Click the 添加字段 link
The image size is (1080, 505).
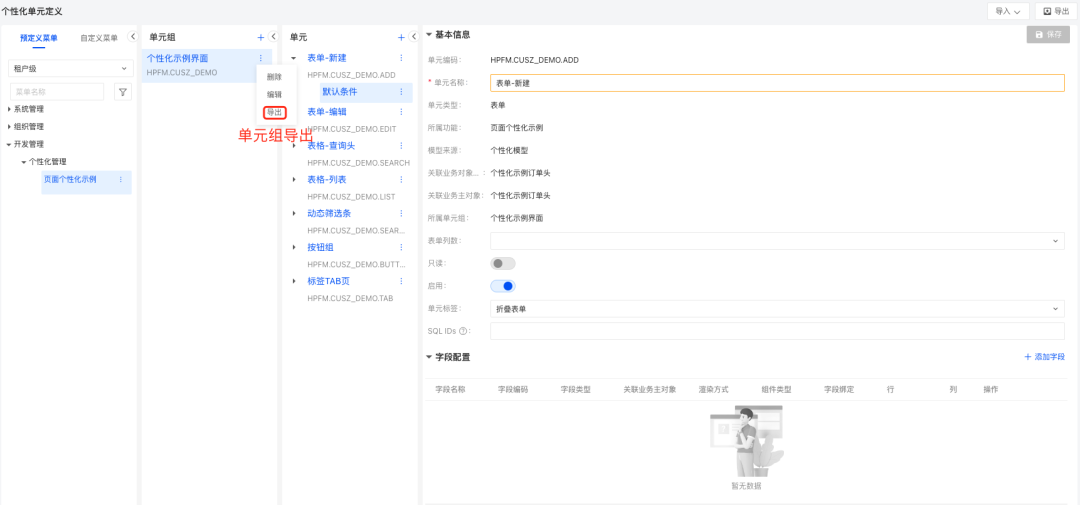click(1044, 357)
